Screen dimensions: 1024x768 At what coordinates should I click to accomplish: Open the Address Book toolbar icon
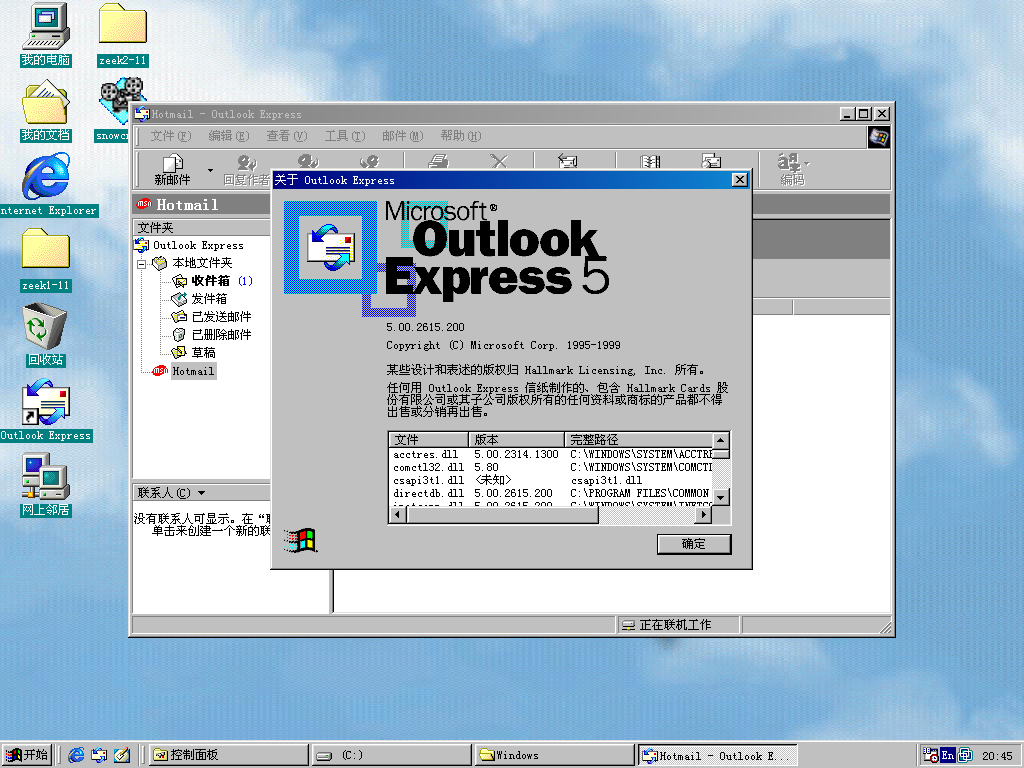click(650, 163)
